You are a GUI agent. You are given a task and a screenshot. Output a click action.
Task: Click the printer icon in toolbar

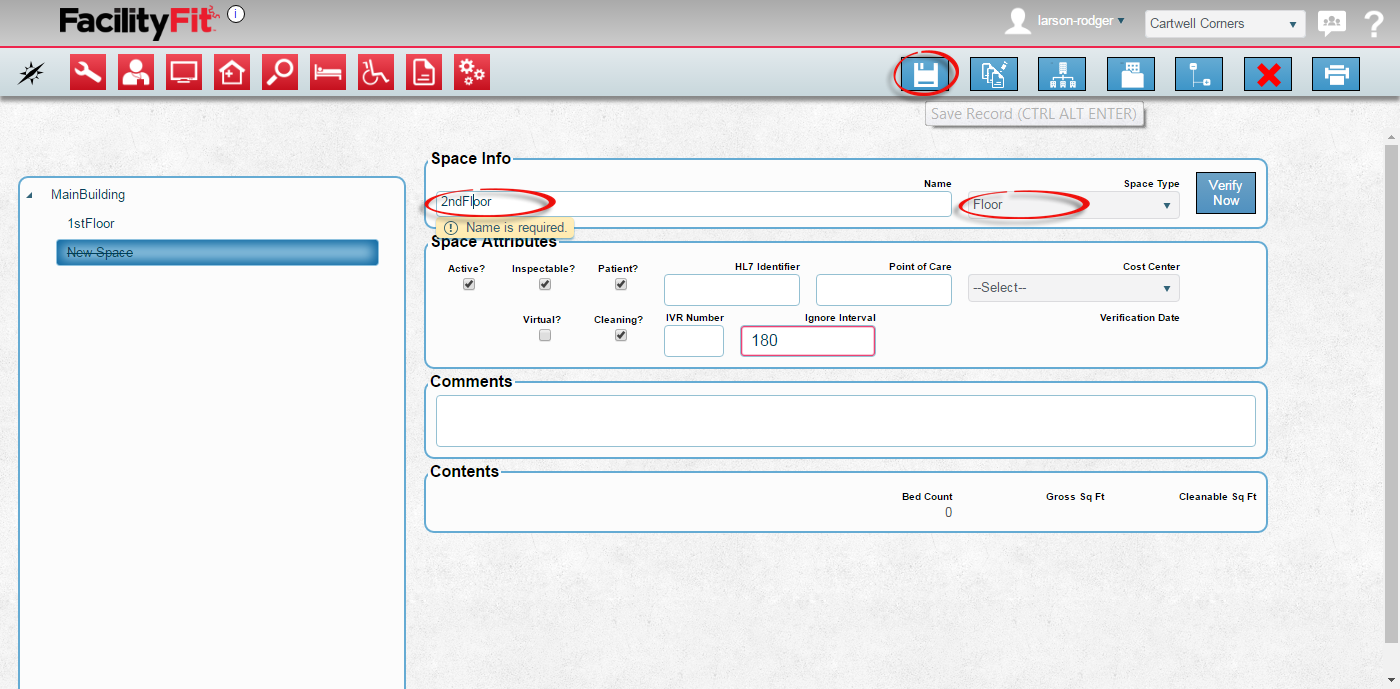pyautogui.click(x=1335, y=74)
